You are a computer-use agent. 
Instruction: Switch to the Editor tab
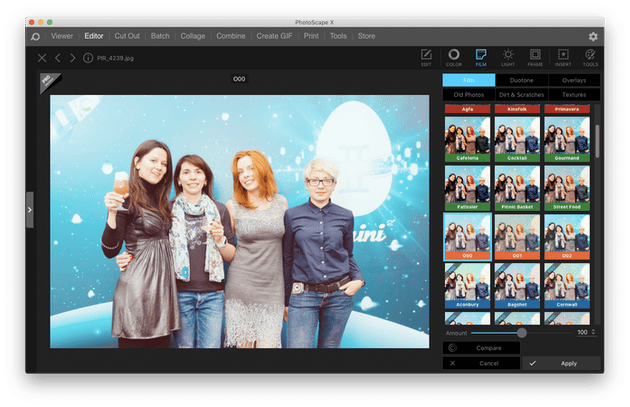pyautogui.click(x=94, y=36)
